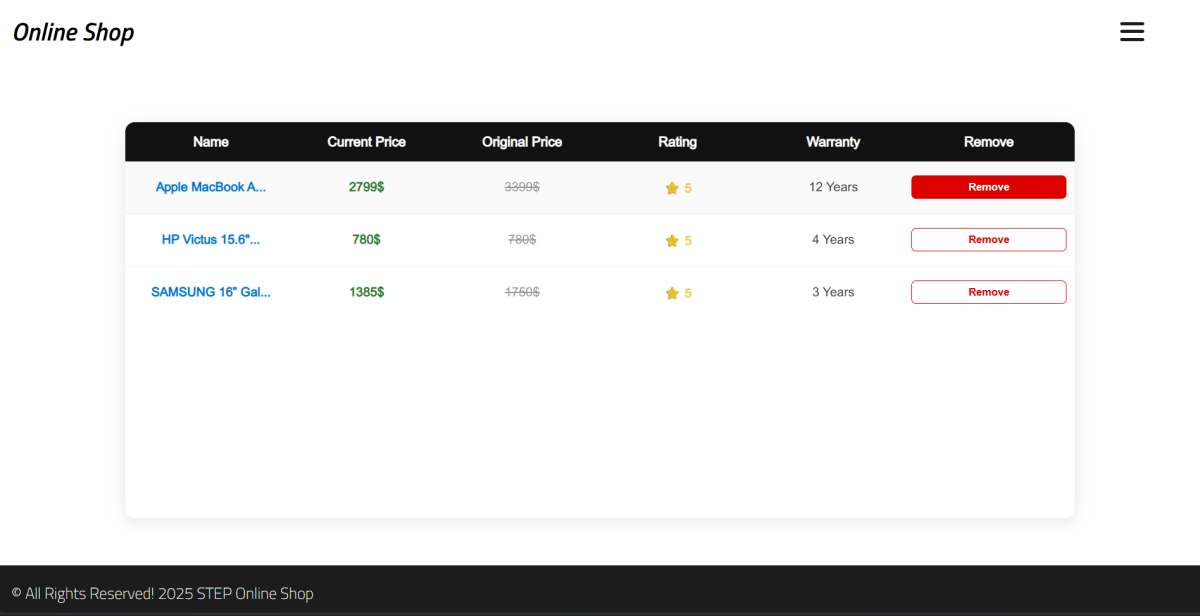Open the SAMSUNG 16" Gal... product link

(211, 292)
